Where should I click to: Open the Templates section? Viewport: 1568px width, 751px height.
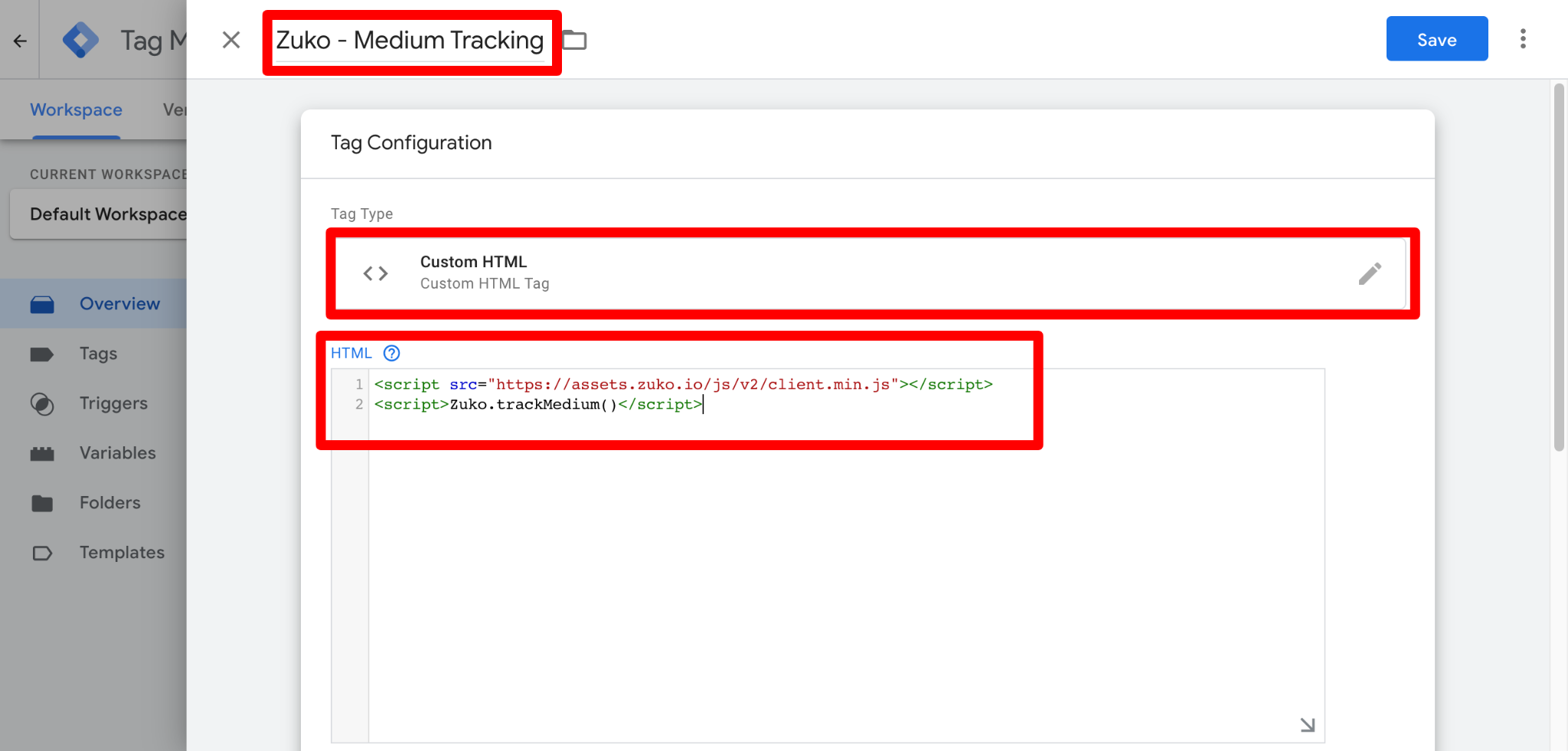[122, 552]
